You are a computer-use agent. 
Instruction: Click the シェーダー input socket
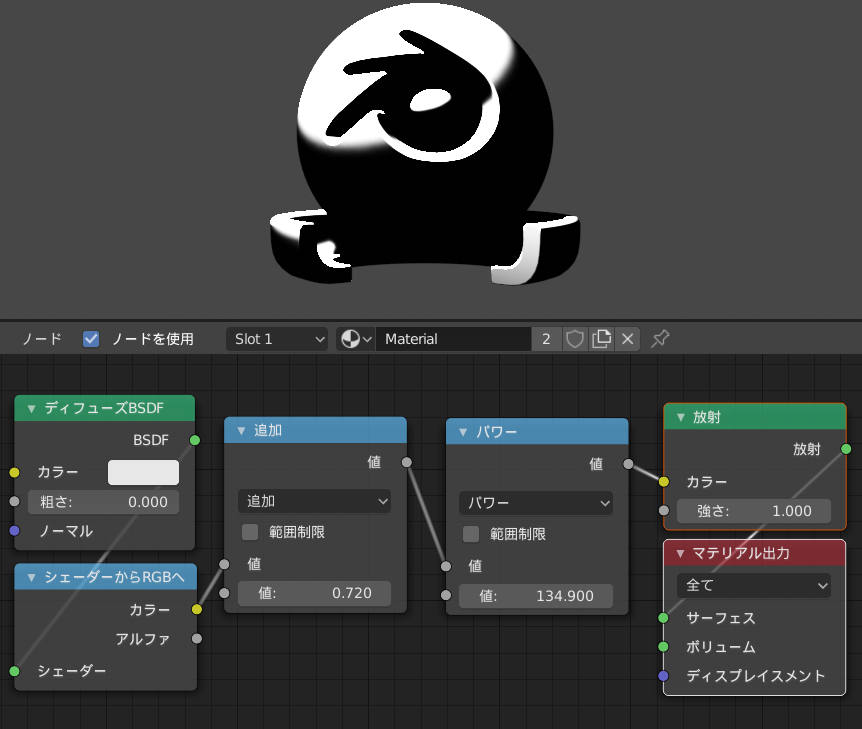click(14, 671)
